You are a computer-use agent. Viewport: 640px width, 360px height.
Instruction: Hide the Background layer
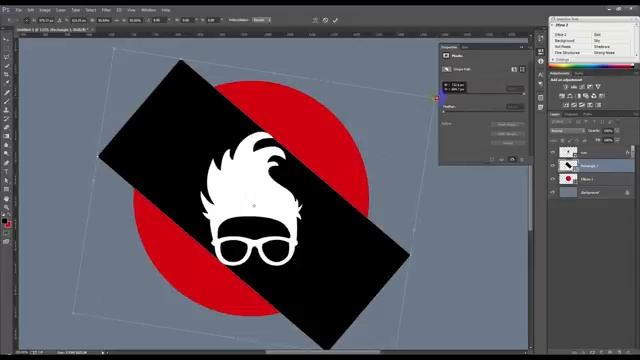[x=553, y=192]
